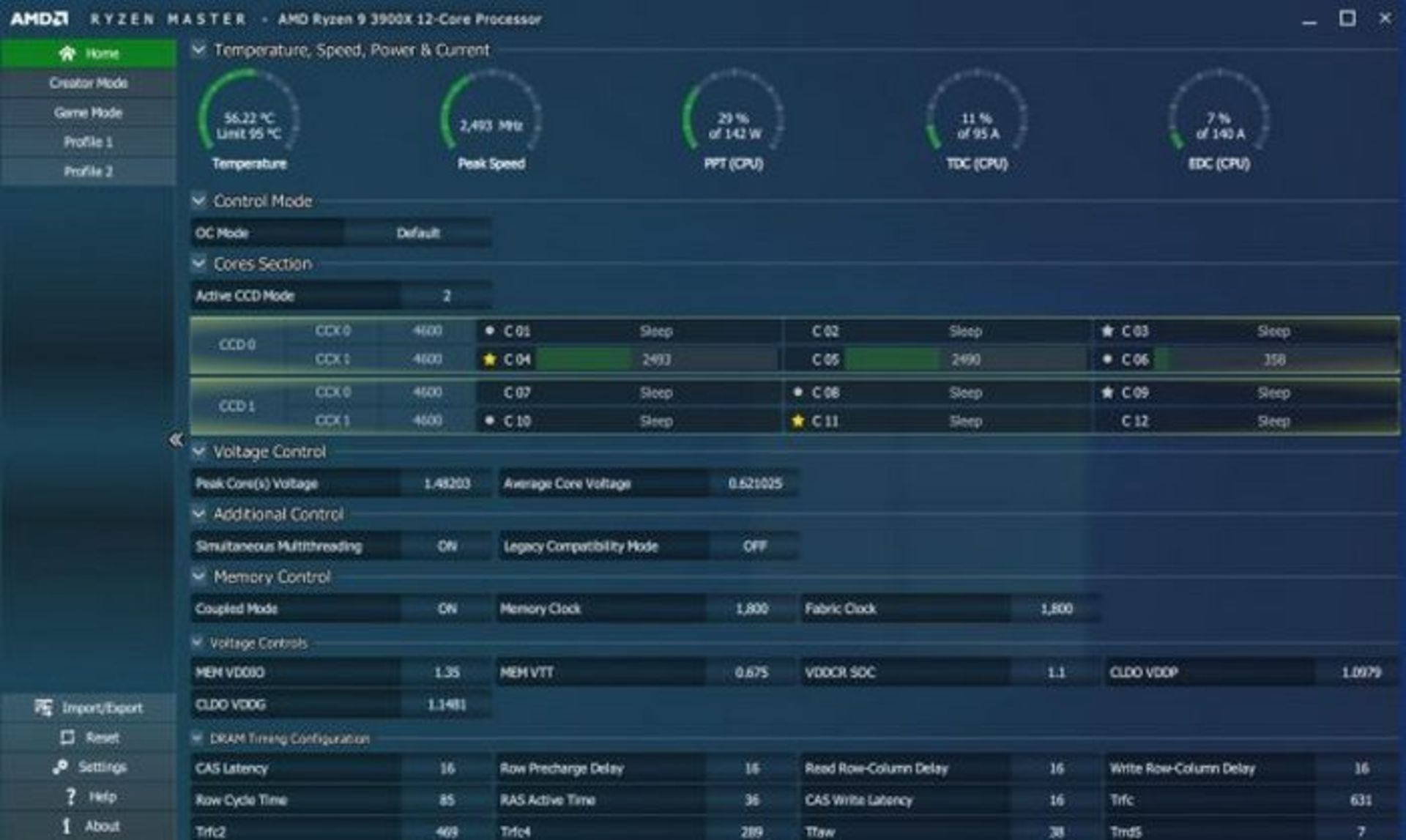
Task: Open Settings via wrench icon
Action: [x=60, y=767]
